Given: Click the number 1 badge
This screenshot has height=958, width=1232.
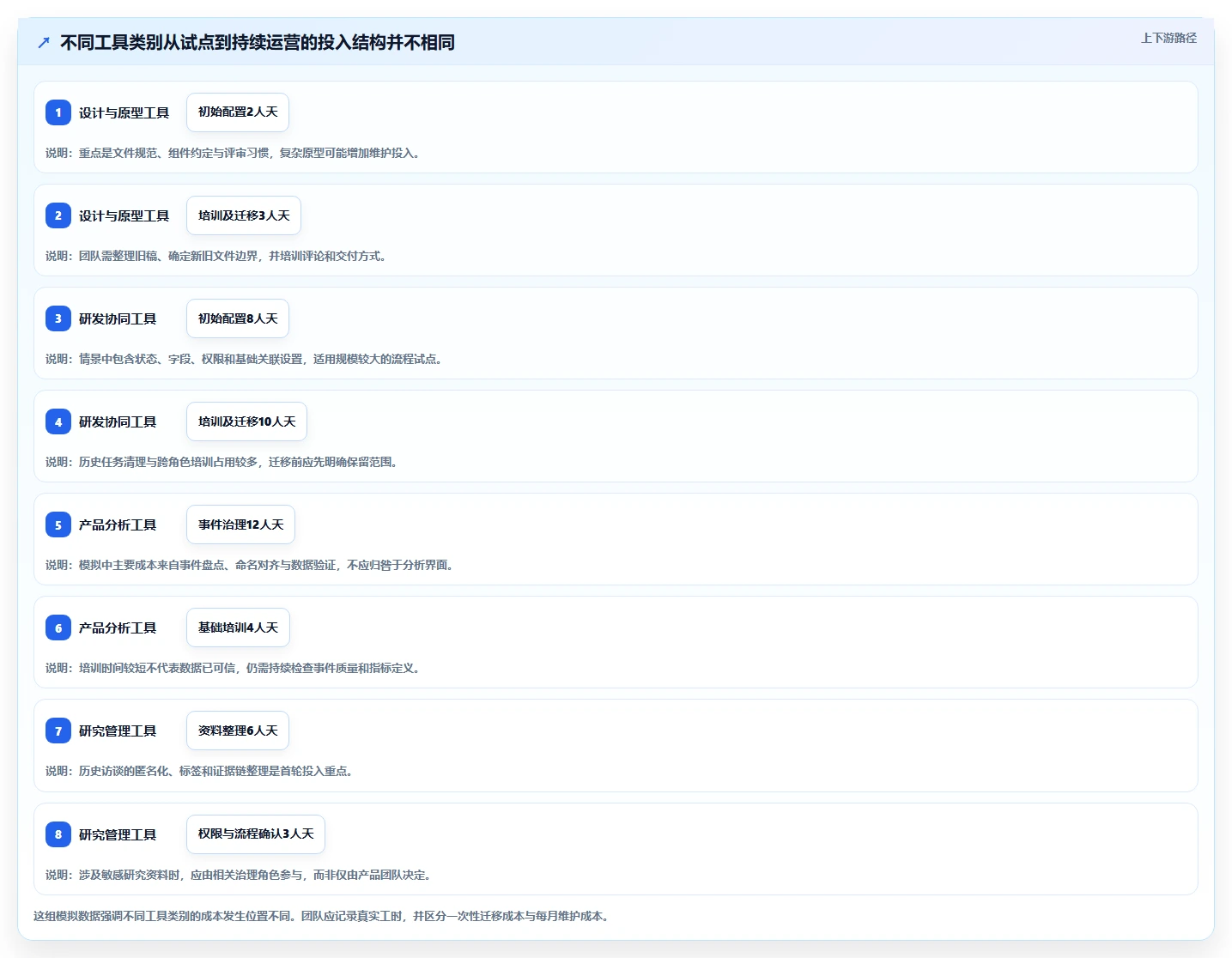Looking at the screenshot, I should [x=58, y=112].
